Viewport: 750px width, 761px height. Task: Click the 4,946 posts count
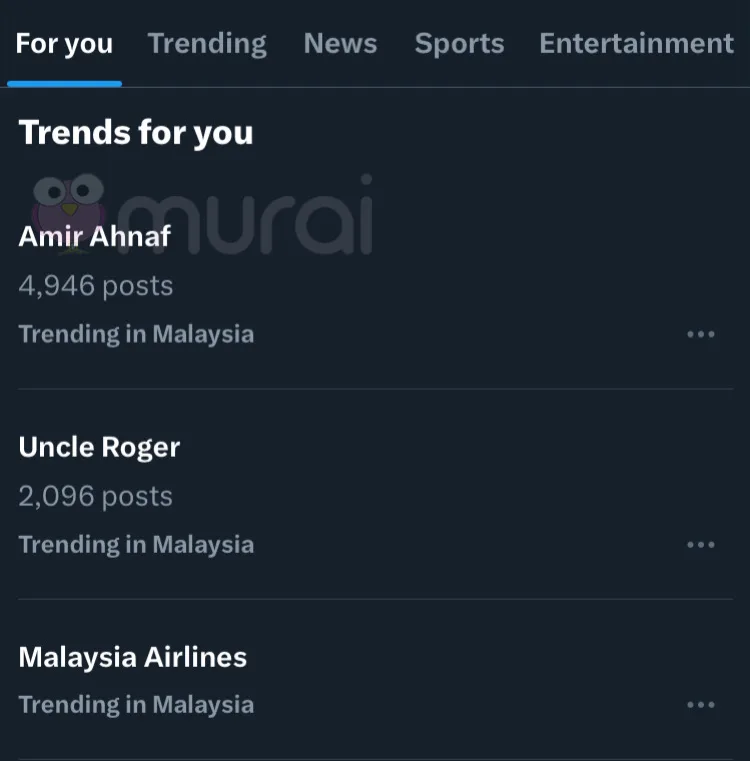(96, 286)
